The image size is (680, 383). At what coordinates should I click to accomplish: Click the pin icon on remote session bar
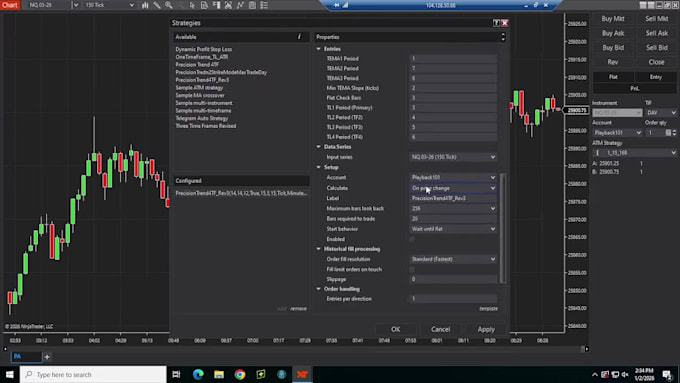click(x=337, y=5)
